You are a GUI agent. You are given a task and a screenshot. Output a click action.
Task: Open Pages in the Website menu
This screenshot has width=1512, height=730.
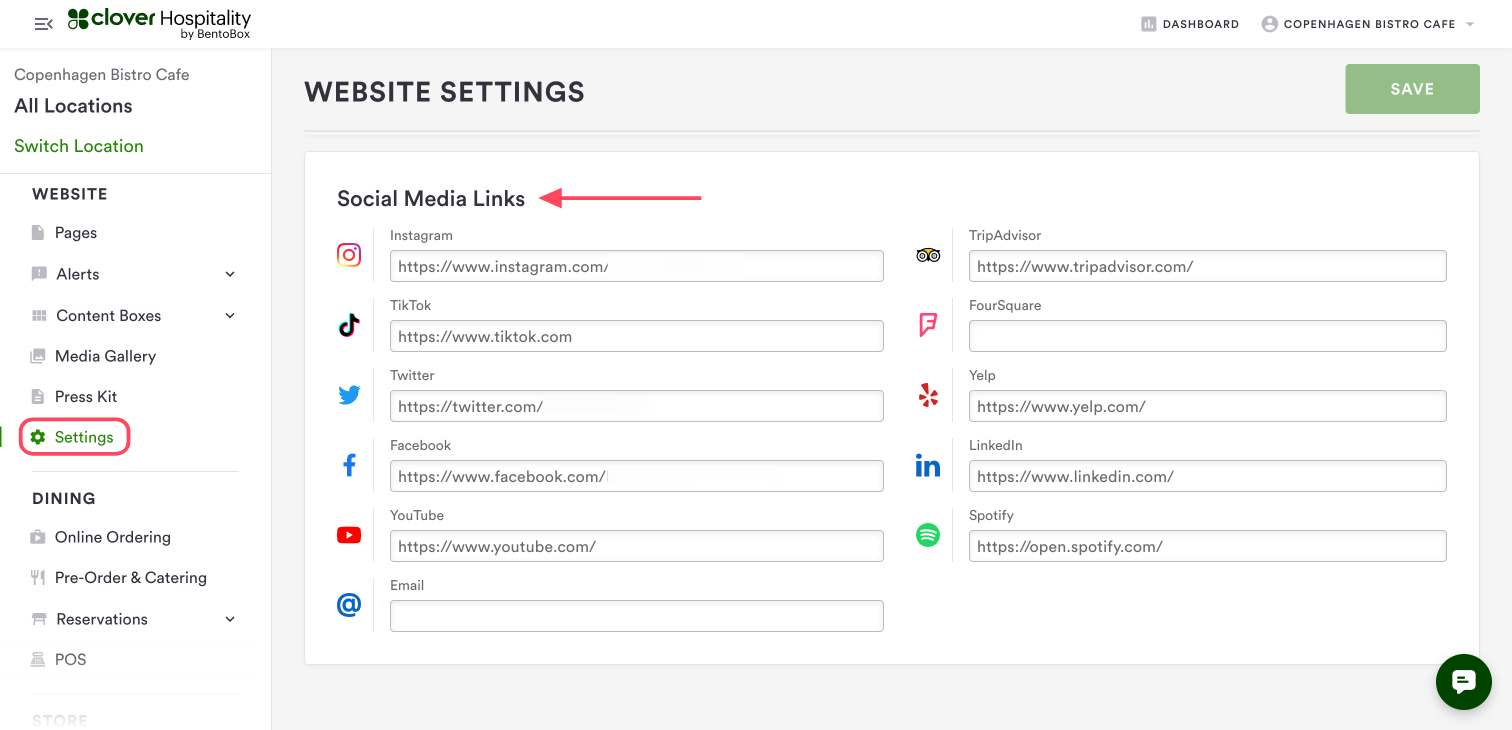click(x=76, y=233)
